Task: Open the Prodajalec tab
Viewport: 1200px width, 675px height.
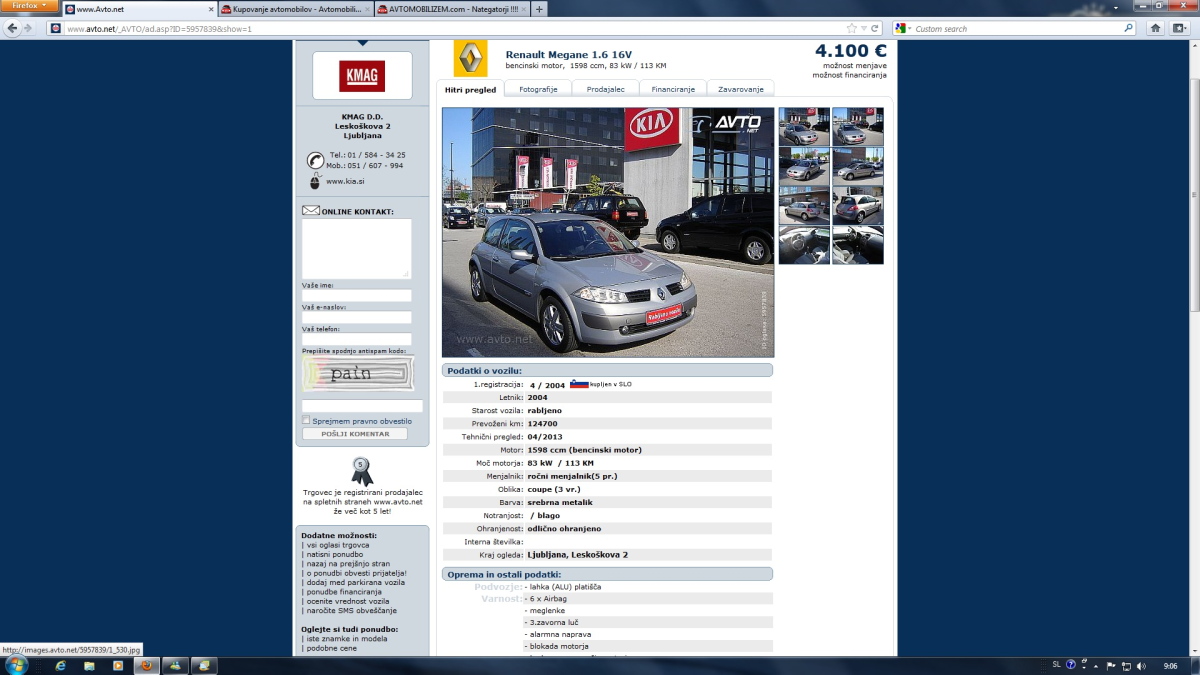Action: click(606, 89)
